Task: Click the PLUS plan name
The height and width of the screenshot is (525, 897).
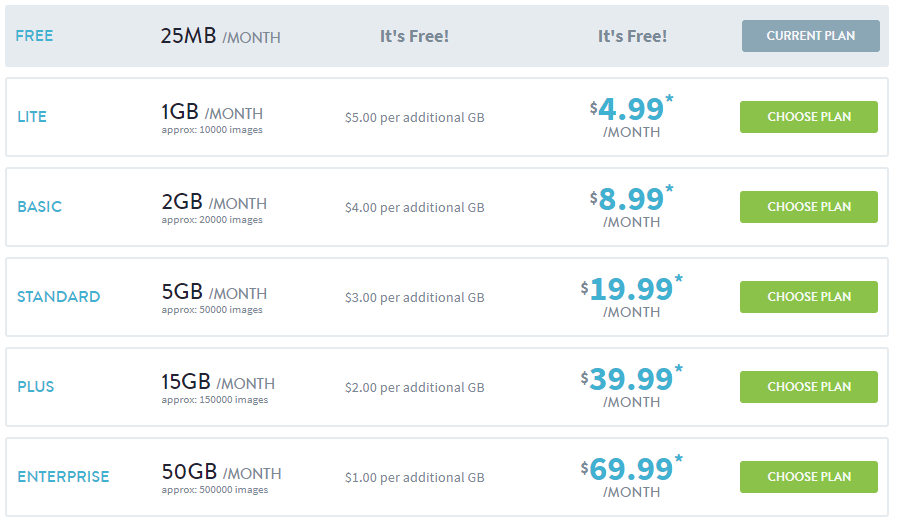Action: coord(36,387)
